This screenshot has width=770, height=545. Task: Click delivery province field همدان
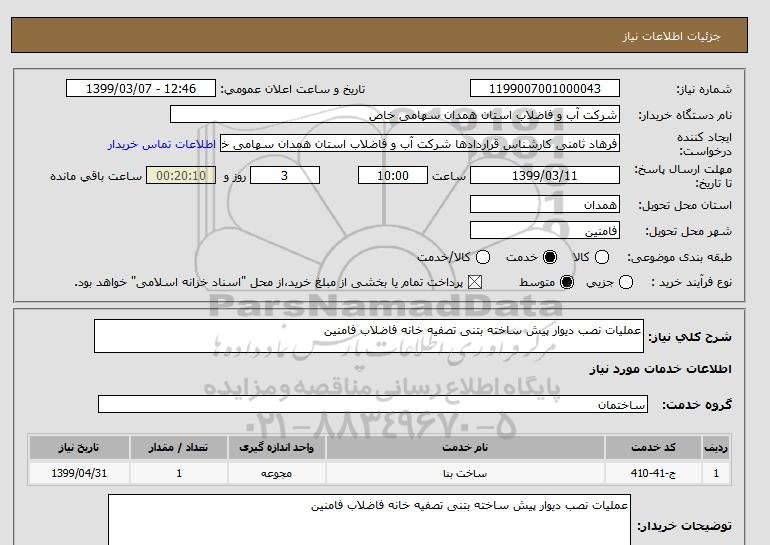(545, 204)
